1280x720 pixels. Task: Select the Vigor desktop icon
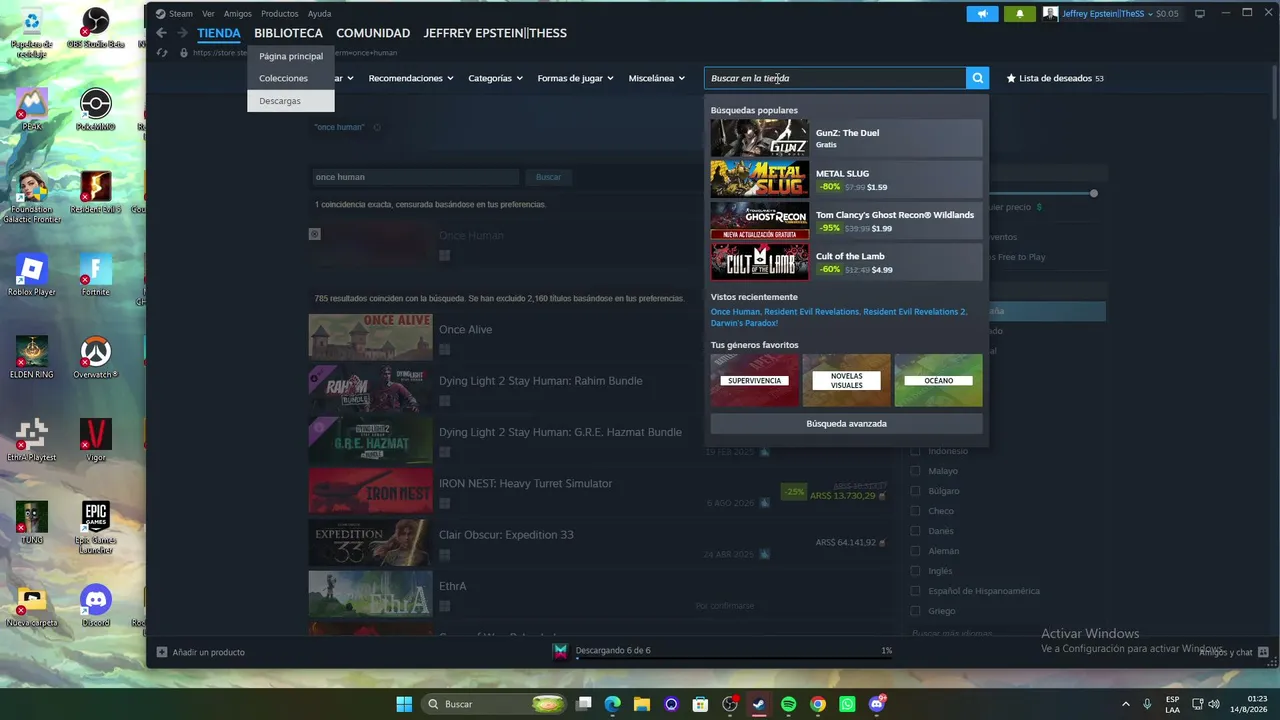click(95, 440)
